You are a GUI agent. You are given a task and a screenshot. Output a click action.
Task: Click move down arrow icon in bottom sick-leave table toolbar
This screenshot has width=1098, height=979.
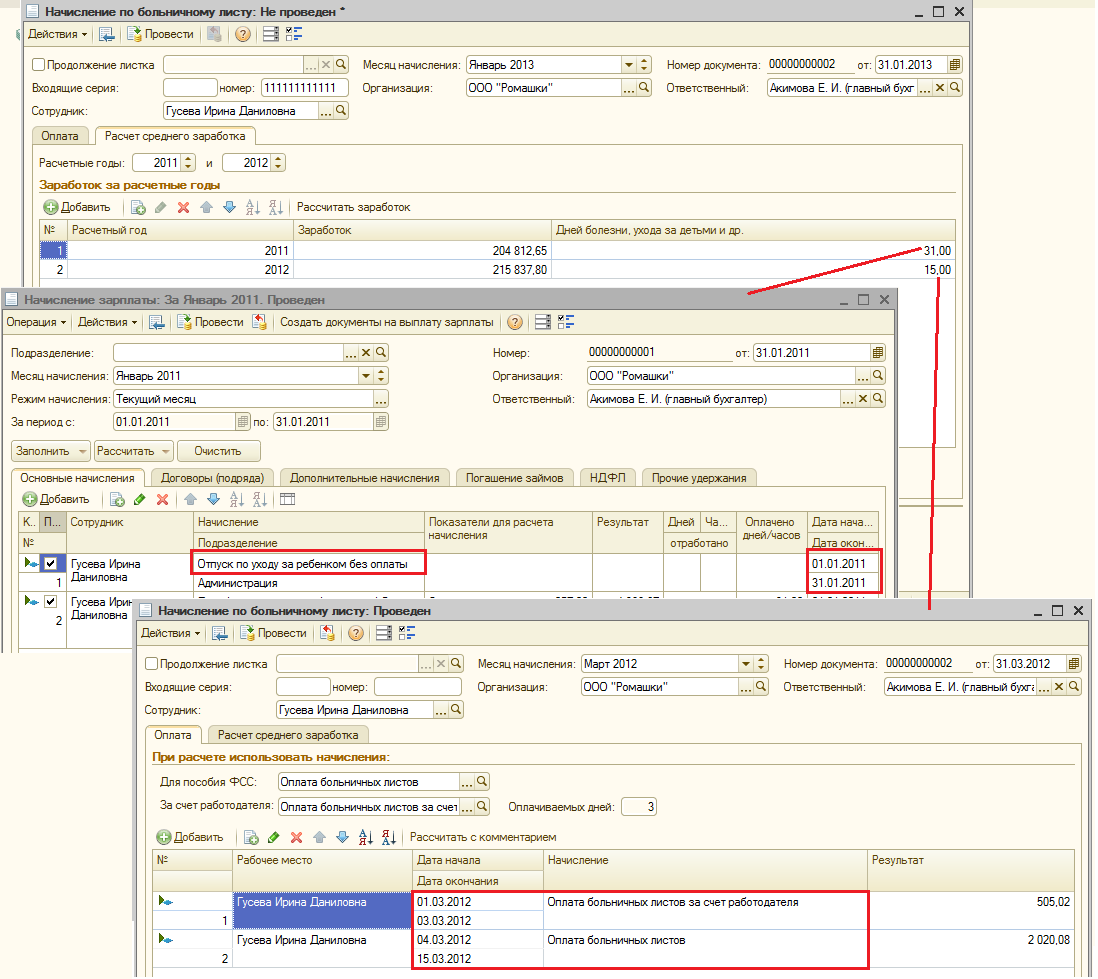tap(342, 837)
